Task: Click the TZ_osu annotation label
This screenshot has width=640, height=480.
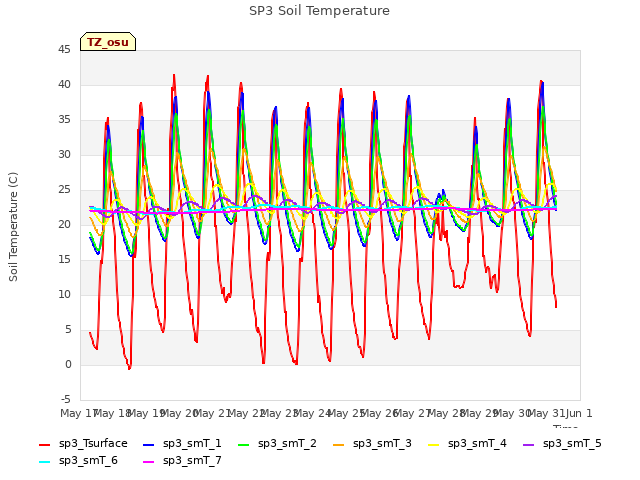Action: coord(108,42)
